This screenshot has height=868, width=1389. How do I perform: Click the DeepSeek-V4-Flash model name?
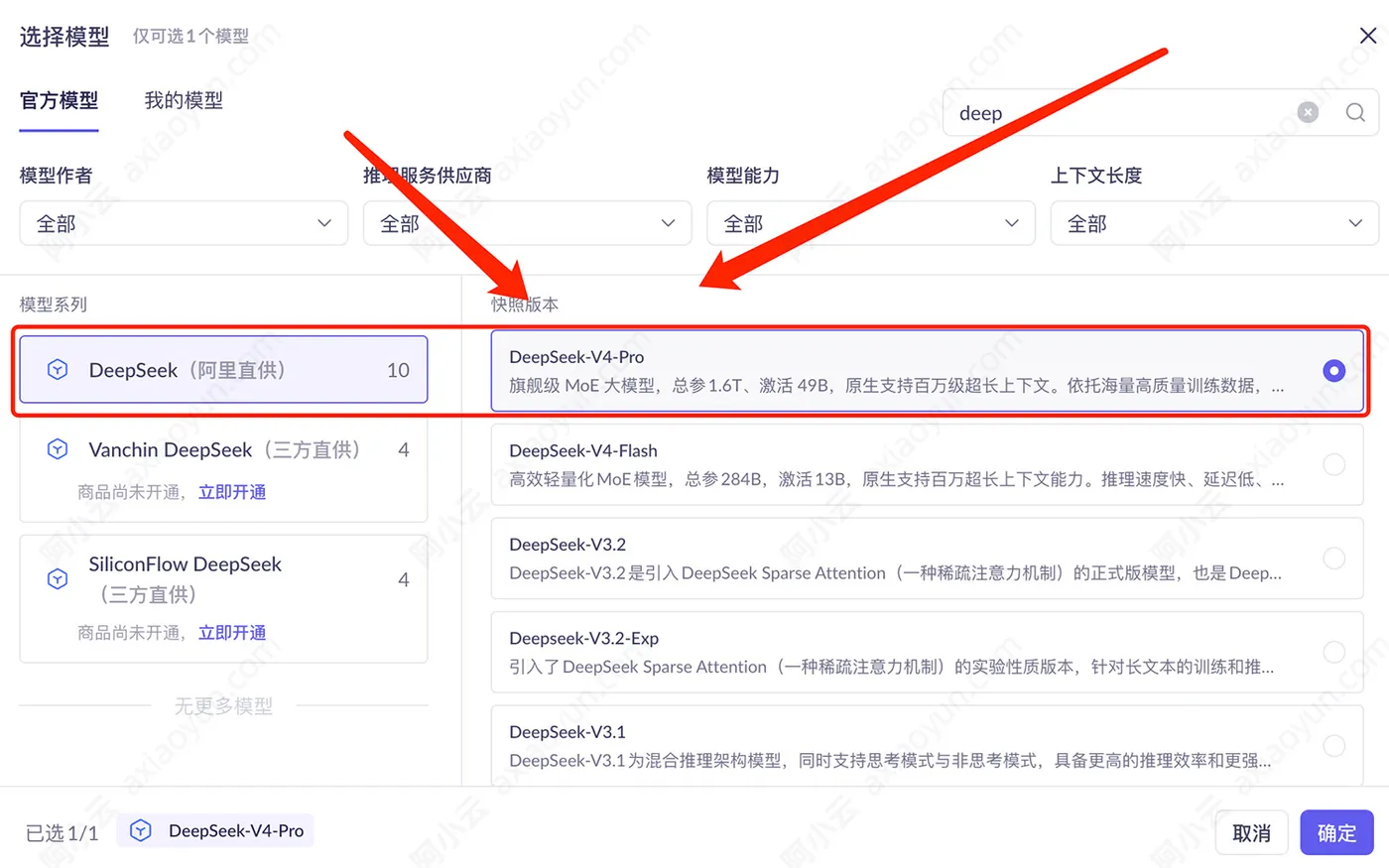click(583, 450)
